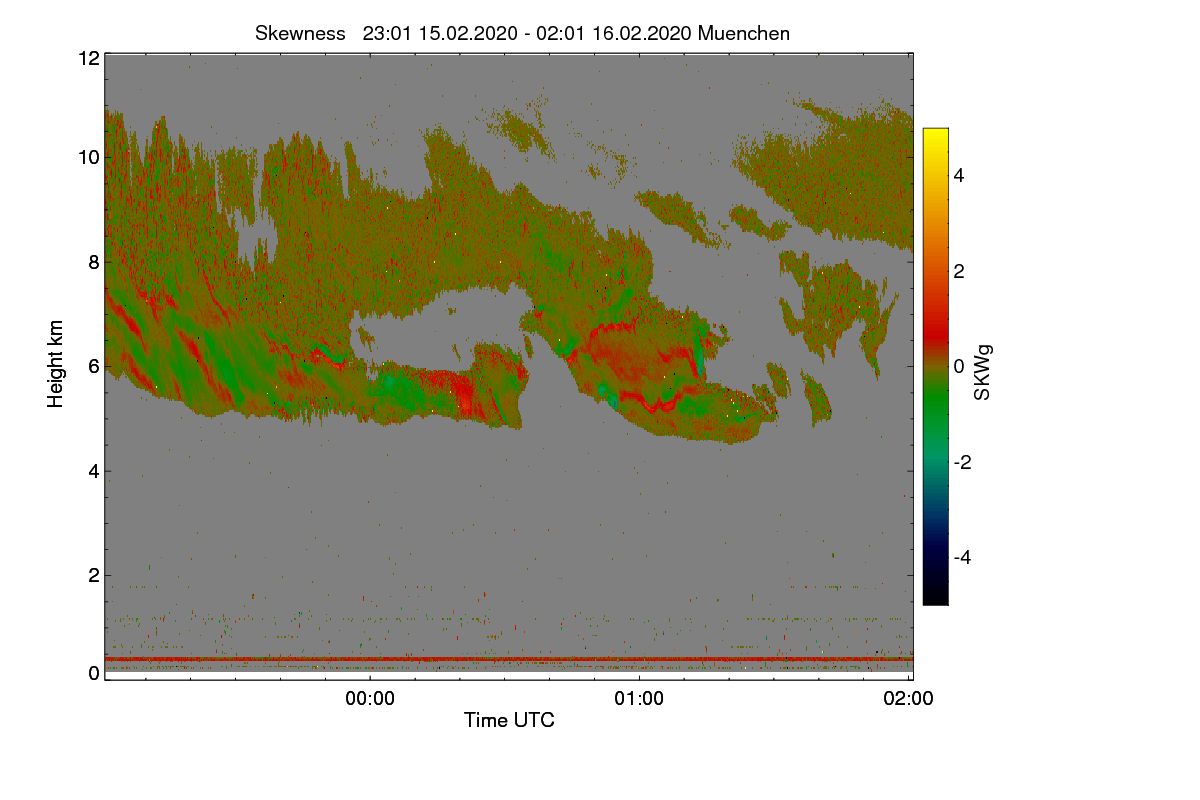Click the 'Time UTC' axis label
Image resolution: width=1200 pixels, height=800 pixels.
[x=509, y=720]
